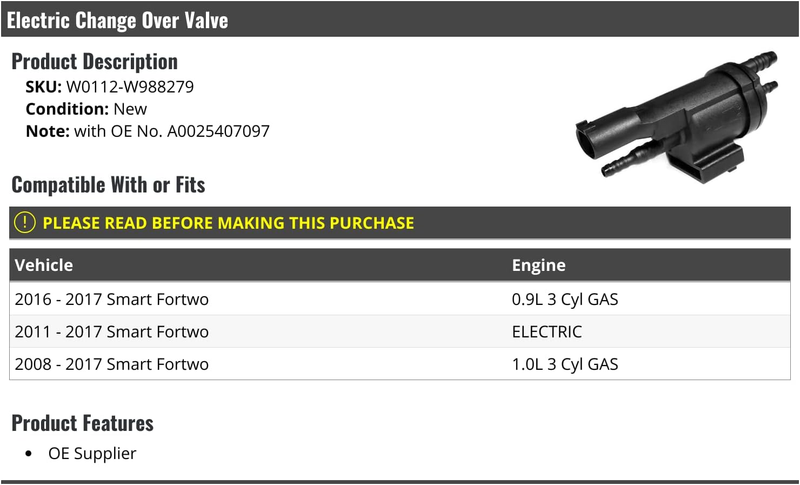This screenshot has height=485, width=800.
Task: Click the yellow exclamation warning icon
Action: click(24, 223)
